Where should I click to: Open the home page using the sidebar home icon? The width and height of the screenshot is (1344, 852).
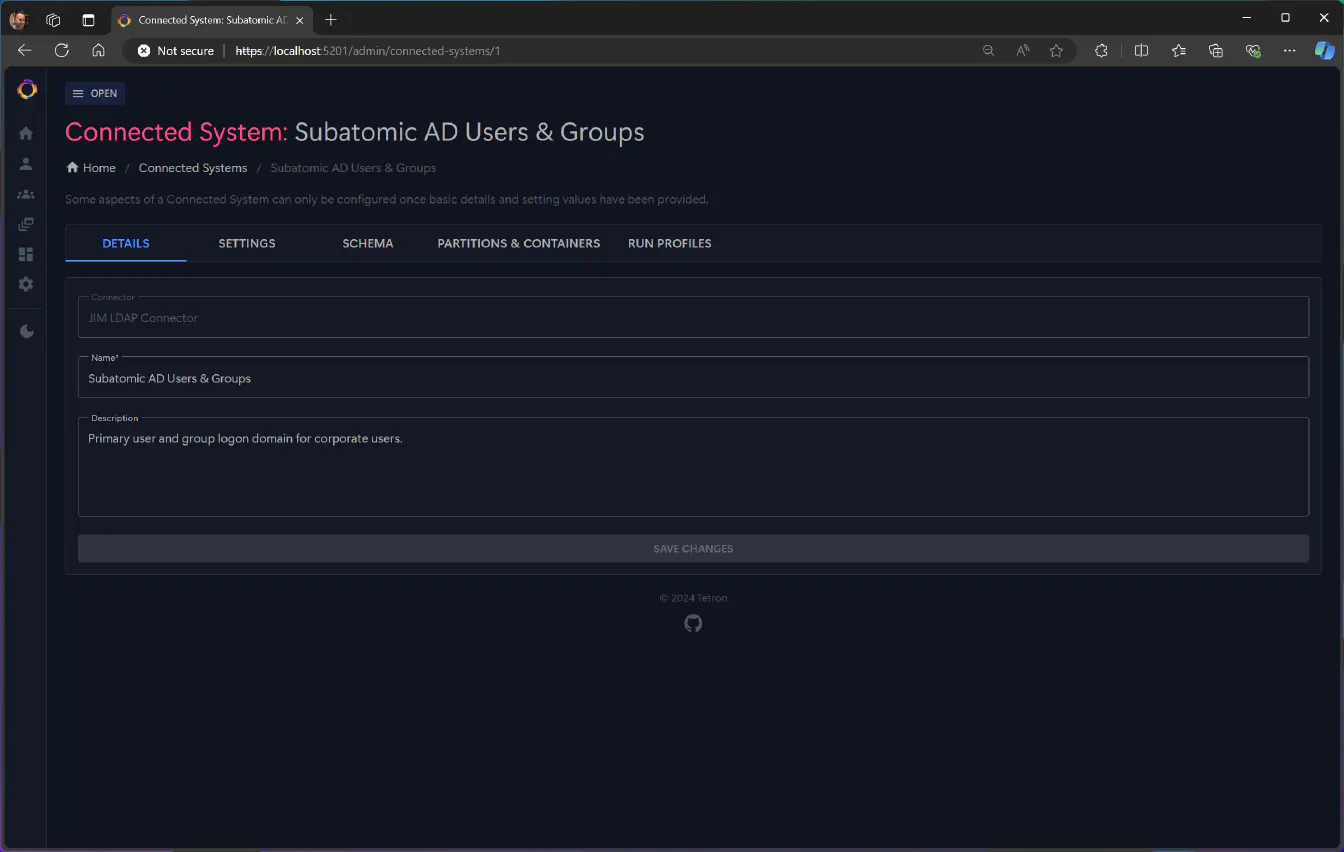pyautogui.click(x=25, y=133)
